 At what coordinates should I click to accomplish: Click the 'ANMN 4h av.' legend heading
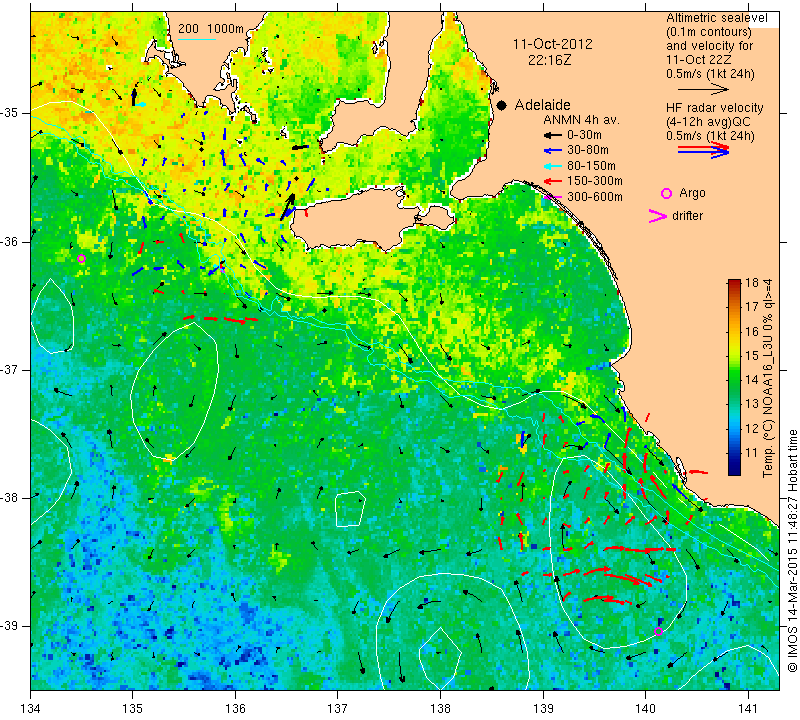(582, 120)
